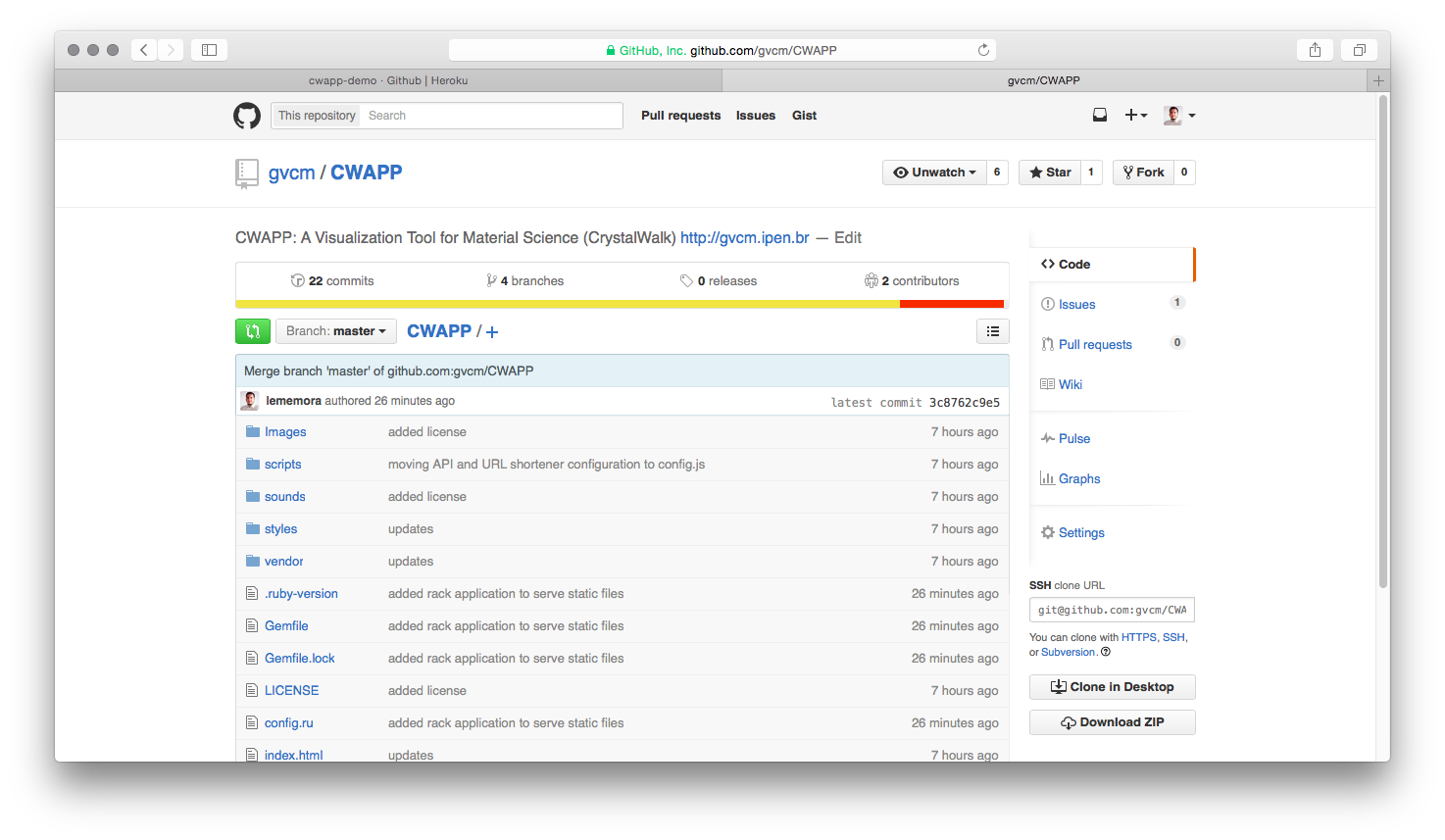
Task: Open the user avatar menu
Action: coord(1179,116)
